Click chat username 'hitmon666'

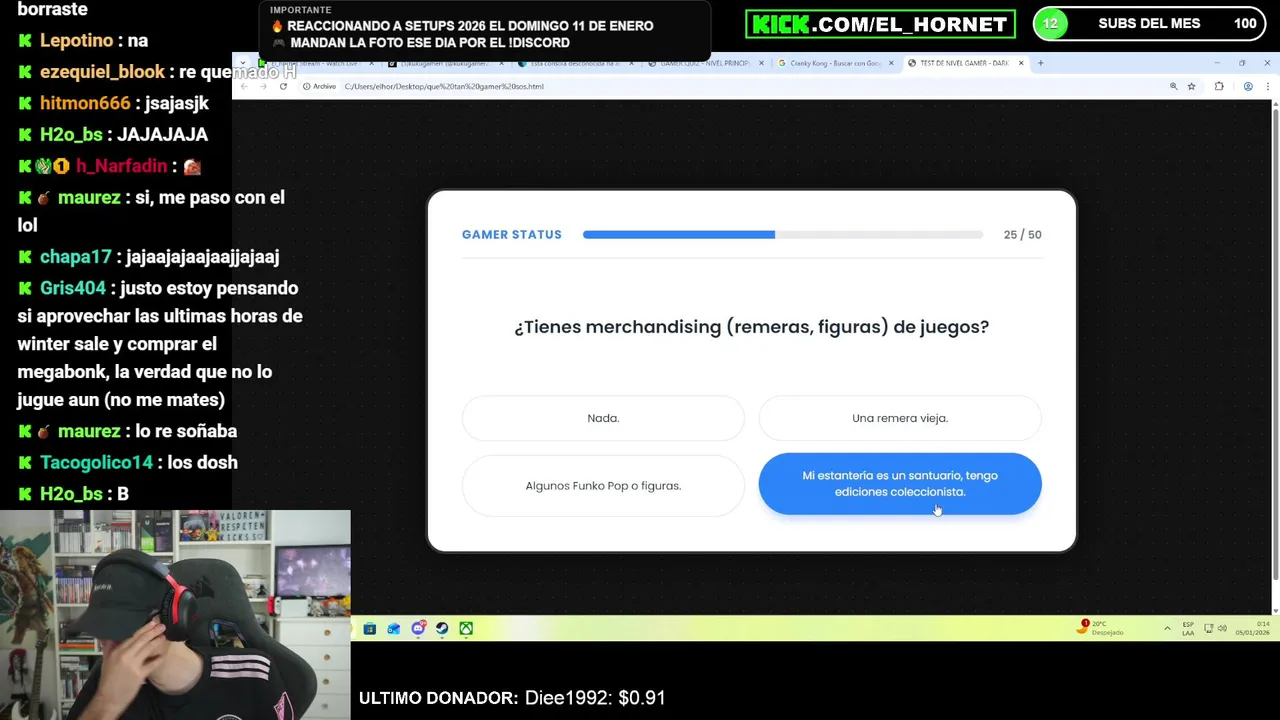pyautogui.click(x=85, y=103)
